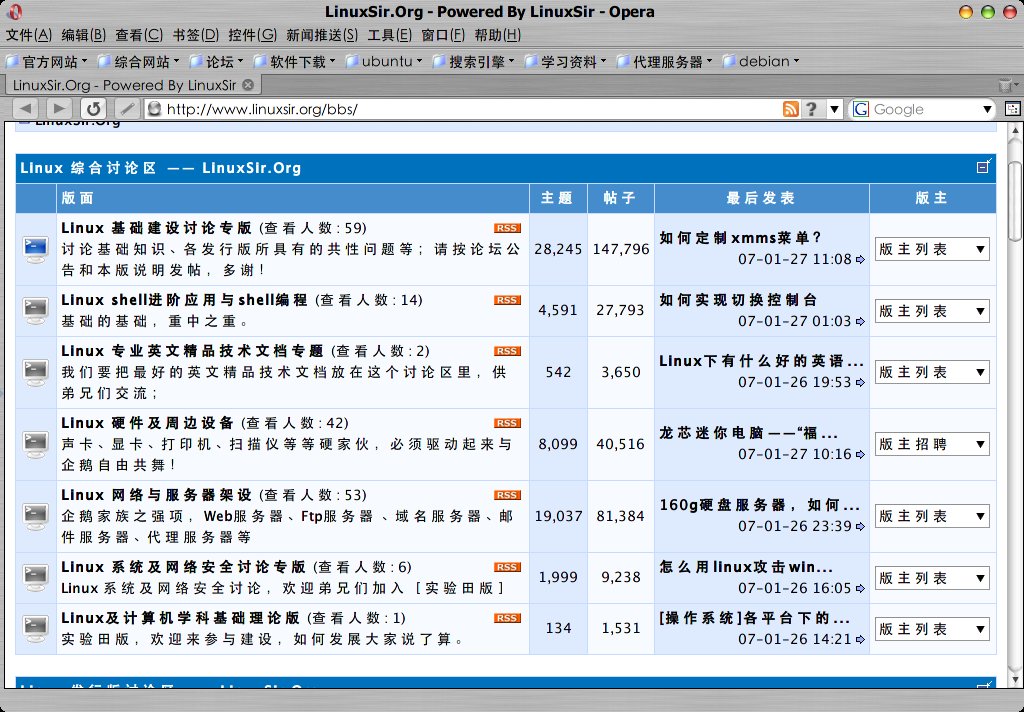Open the Google search engine dropdown arrow
The height and width of the screenshot is (712, 1024).
[987, 109]
